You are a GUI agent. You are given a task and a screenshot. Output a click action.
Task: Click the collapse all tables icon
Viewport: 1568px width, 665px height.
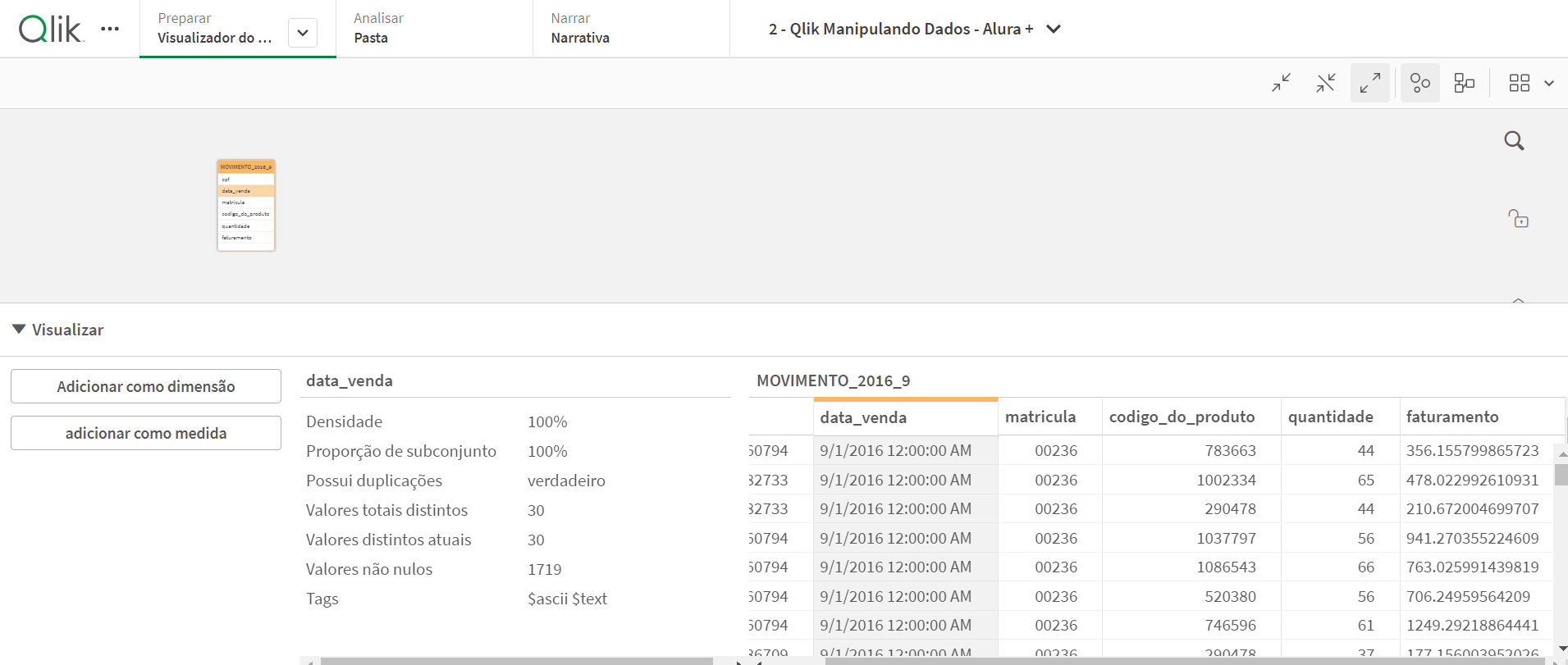1282,83
